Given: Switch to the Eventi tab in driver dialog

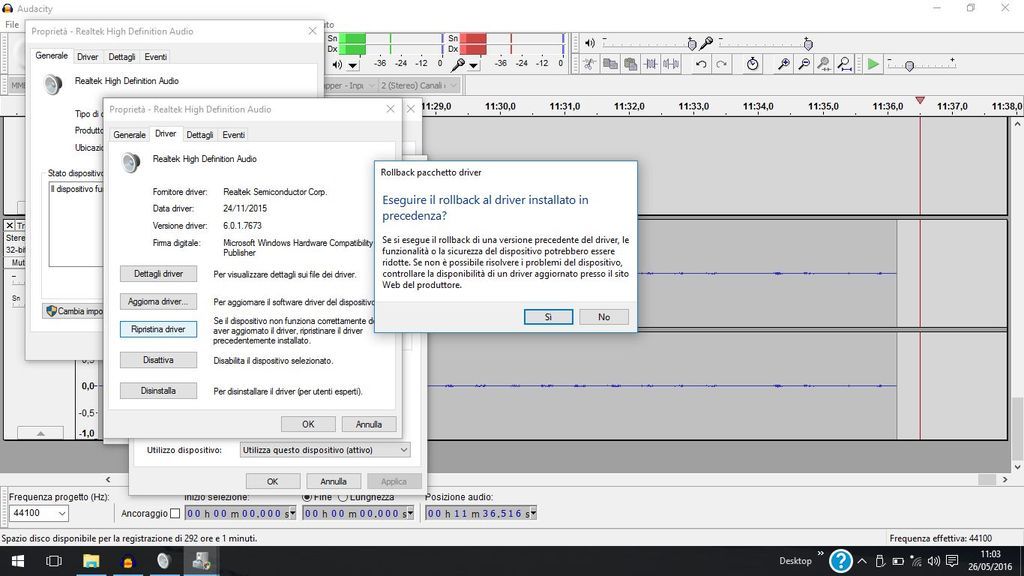Looking at the screenshot, I should point(234,135).
